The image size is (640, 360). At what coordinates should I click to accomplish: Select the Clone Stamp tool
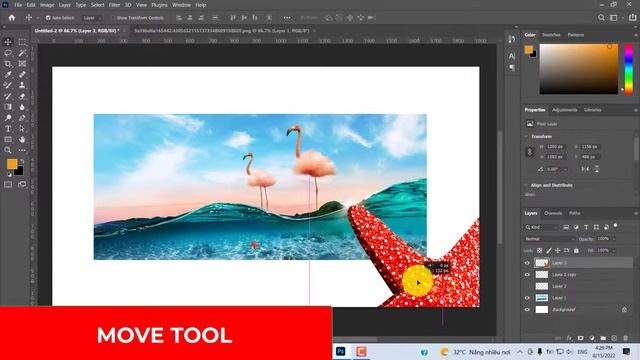pyautogui.click(x=22, y=85)
